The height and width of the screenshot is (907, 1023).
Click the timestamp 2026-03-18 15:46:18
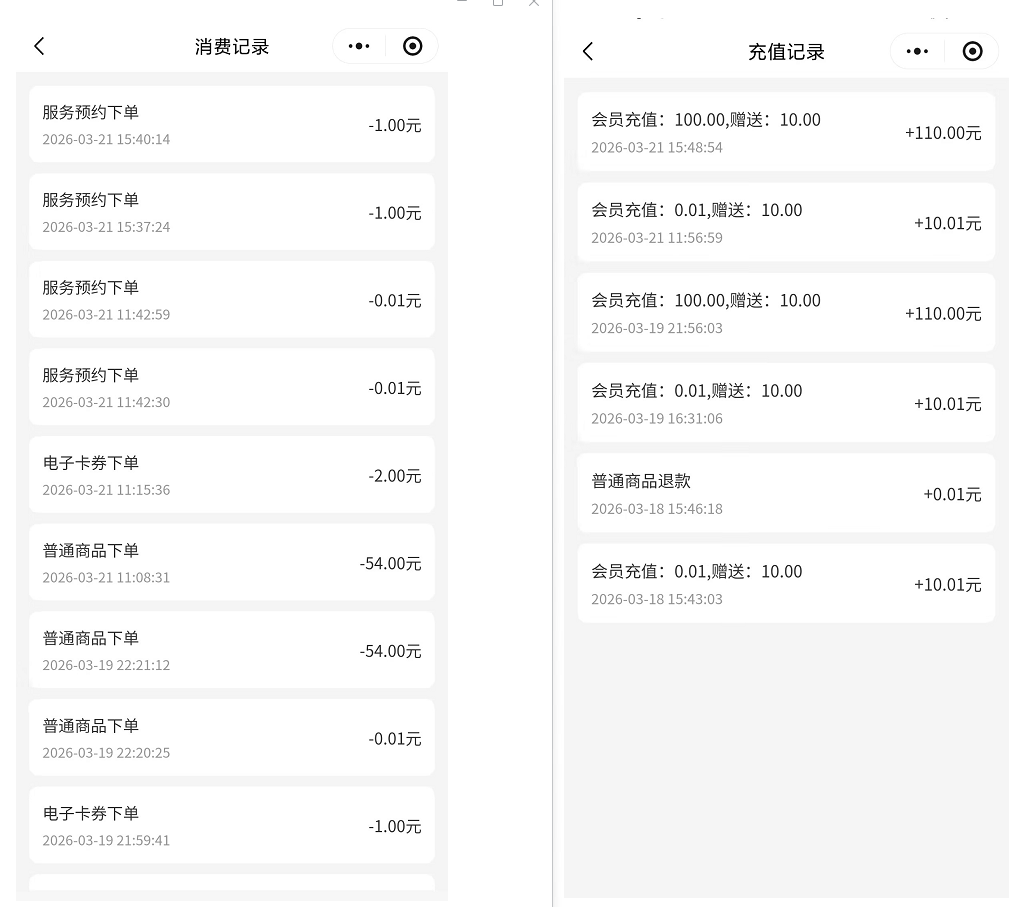(x=657, y=509)
